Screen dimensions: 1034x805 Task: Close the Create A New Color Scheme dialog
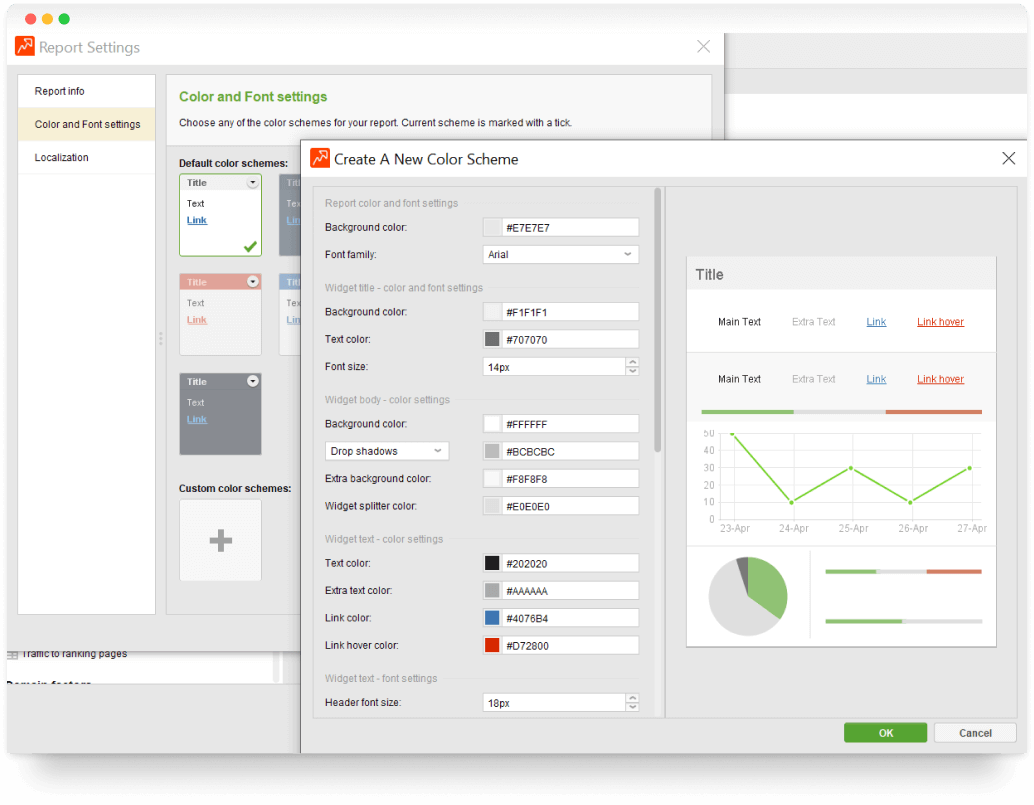pos(1008,158)
